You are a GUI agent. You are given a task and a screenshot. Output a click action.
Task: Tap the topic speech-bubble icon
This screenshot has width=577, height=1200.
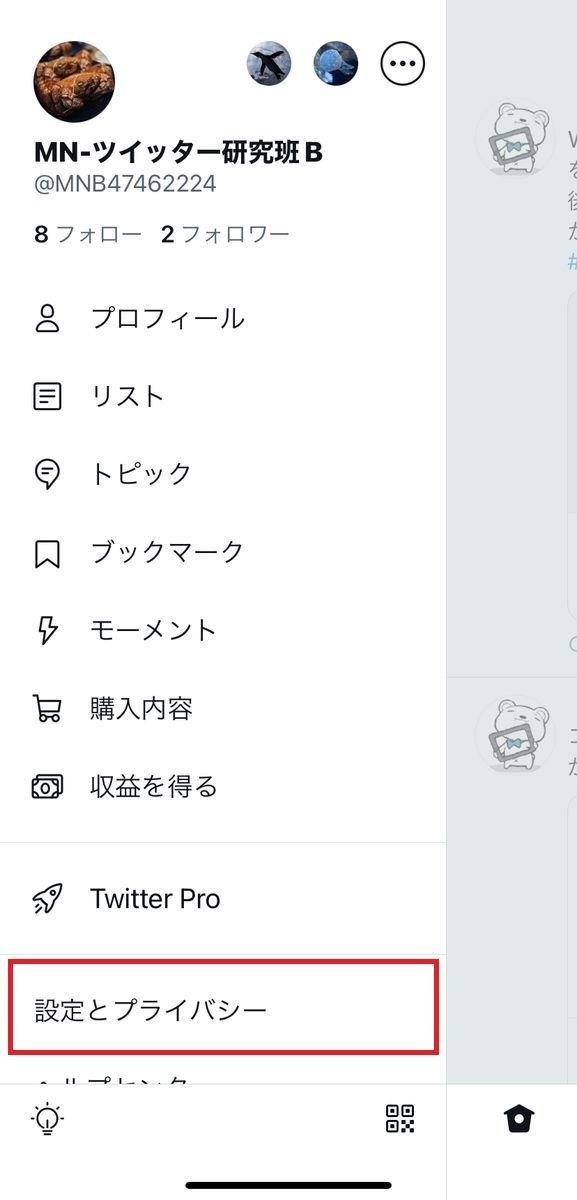click(x=47, y=474)
